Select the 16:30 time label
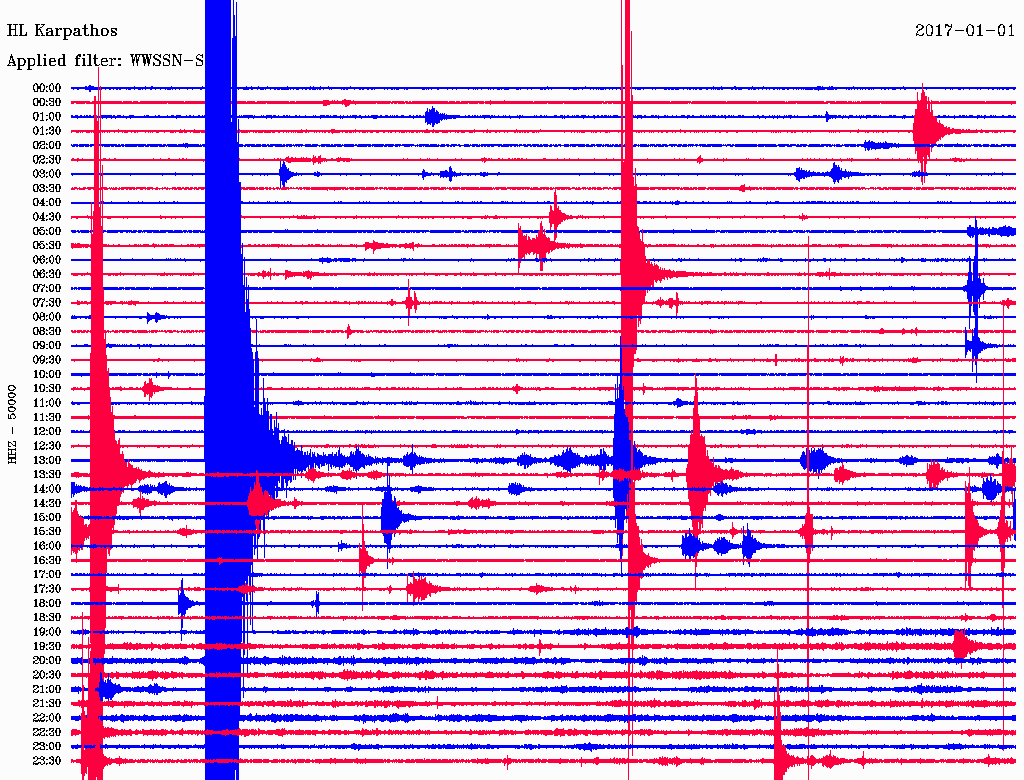 click(x=47, y=561)
